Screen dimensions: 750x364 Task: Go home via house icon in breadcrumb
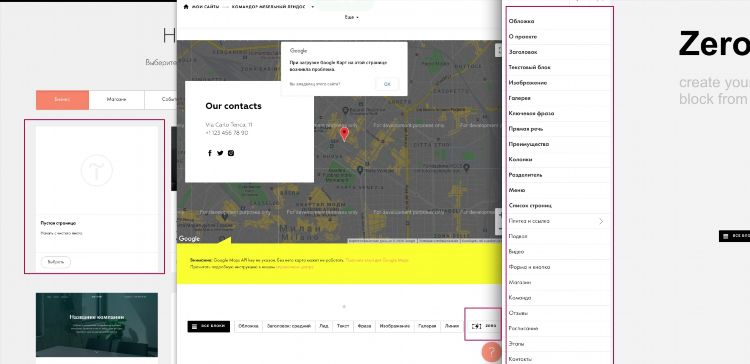(186, 7)
